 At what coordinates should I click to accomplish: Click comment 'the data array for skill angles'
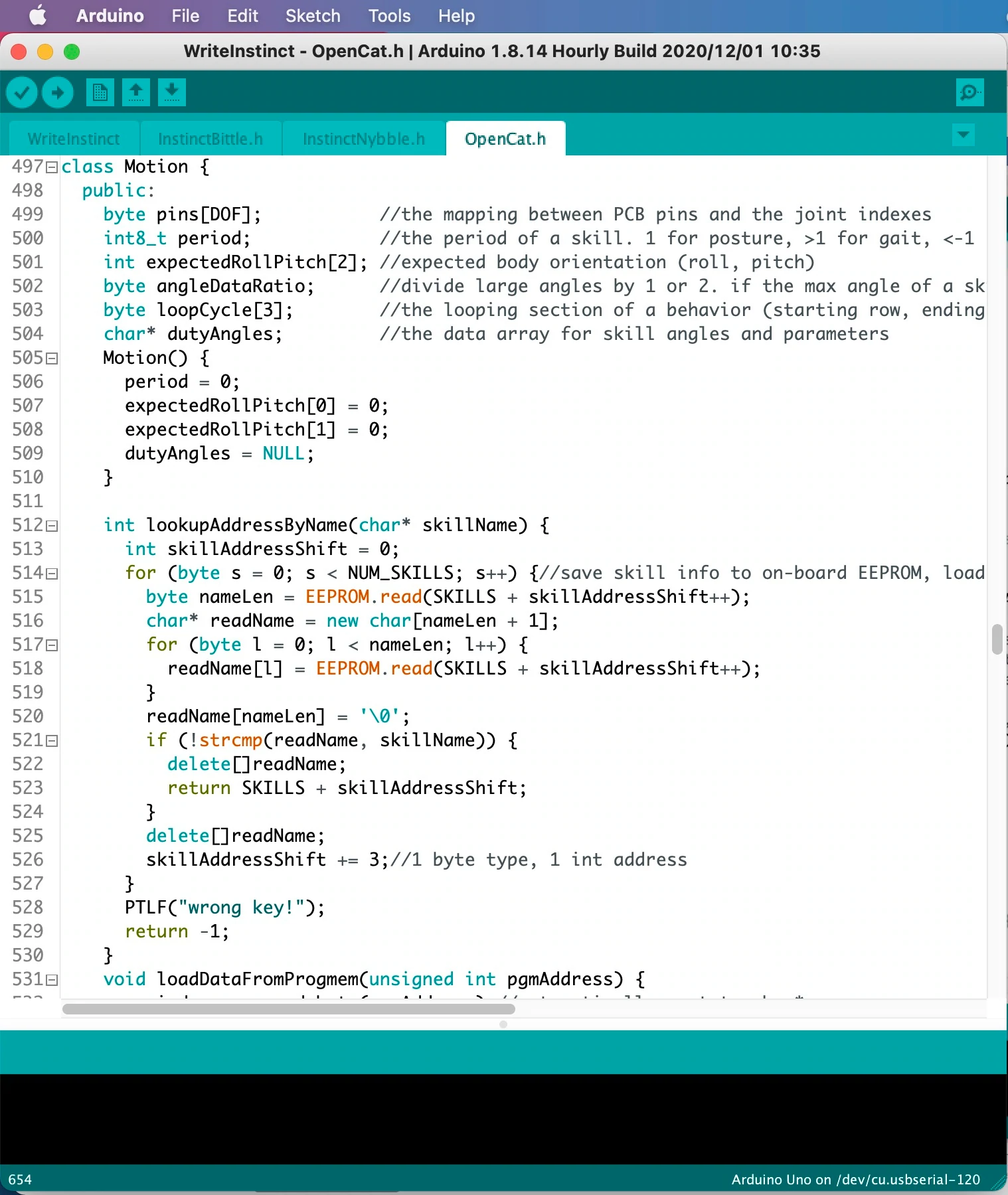(634, 334)
